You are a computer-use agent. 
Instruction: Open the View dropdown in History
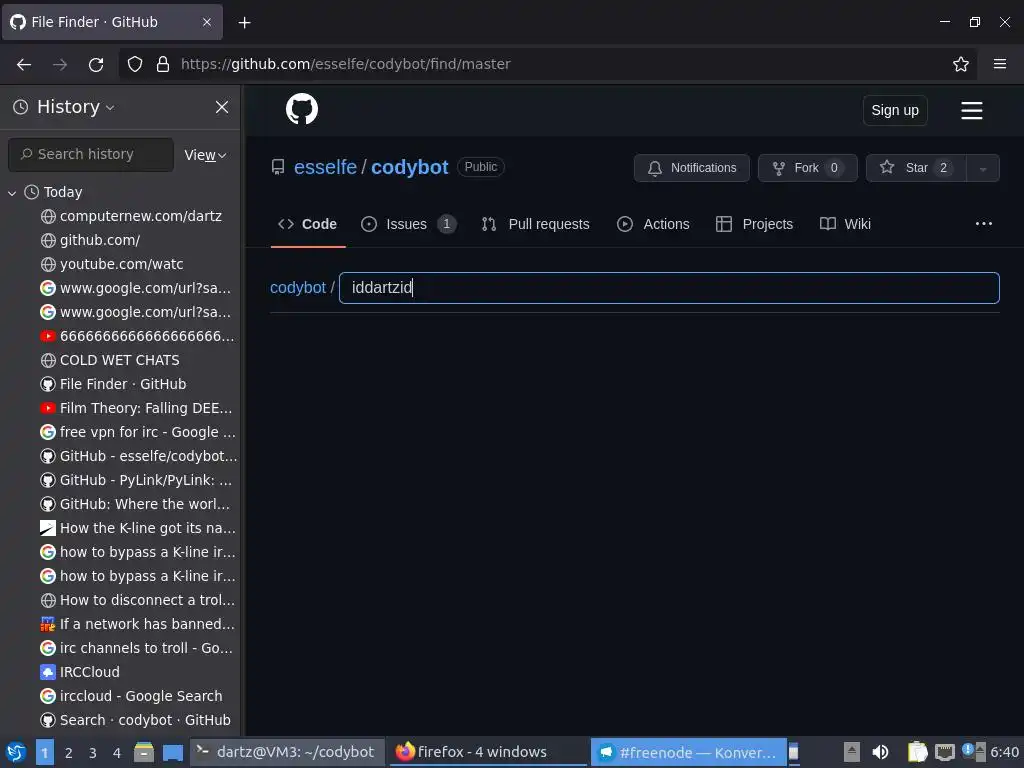(205, 155)
